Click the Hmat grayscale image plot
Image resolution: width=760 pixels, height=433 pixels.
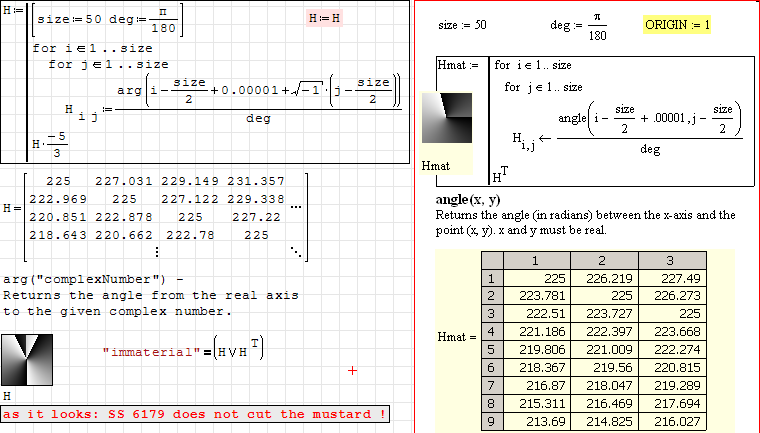tap(445, 119)
